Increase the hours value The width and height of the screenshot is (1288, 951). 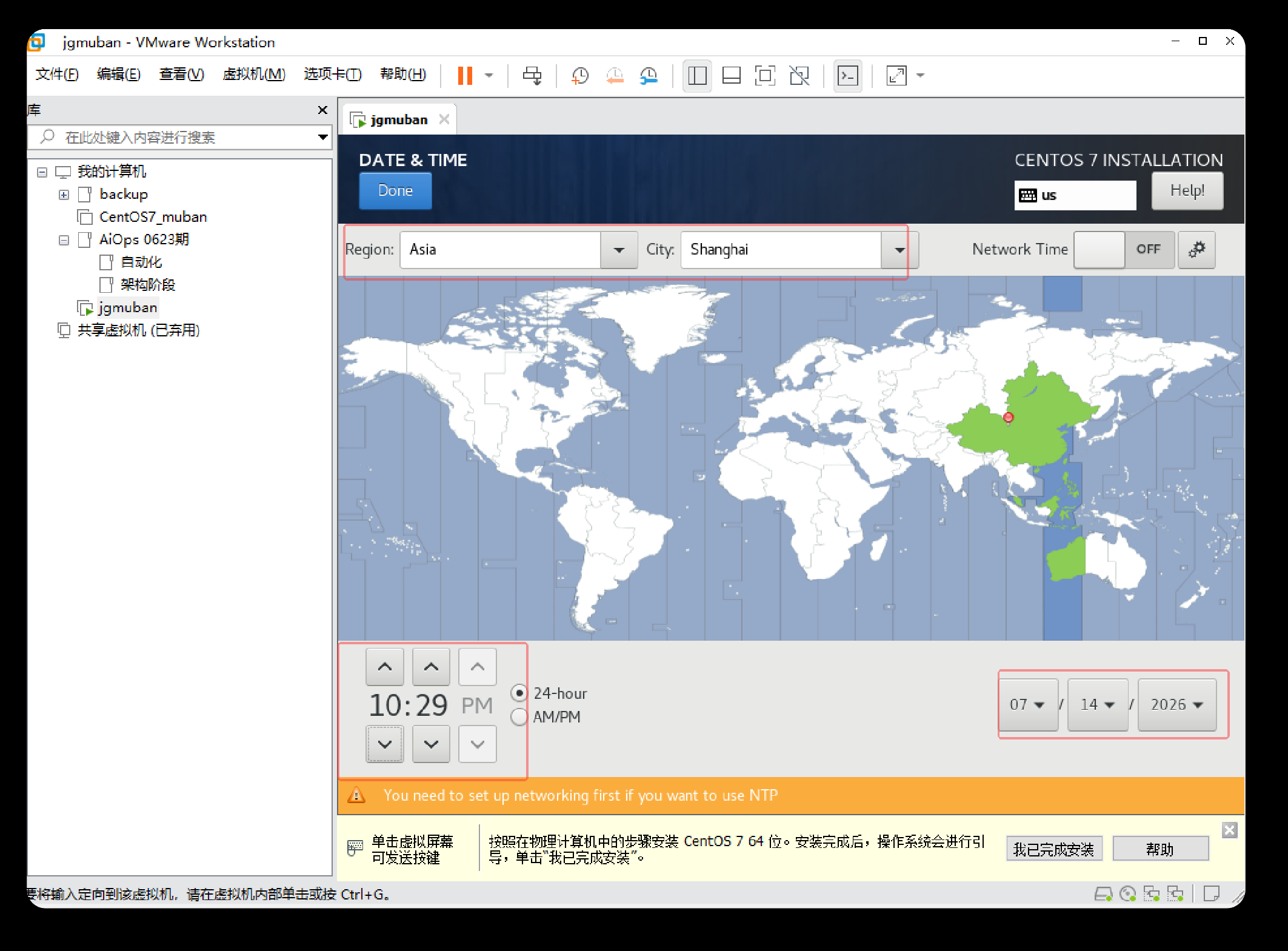point(385,667)
